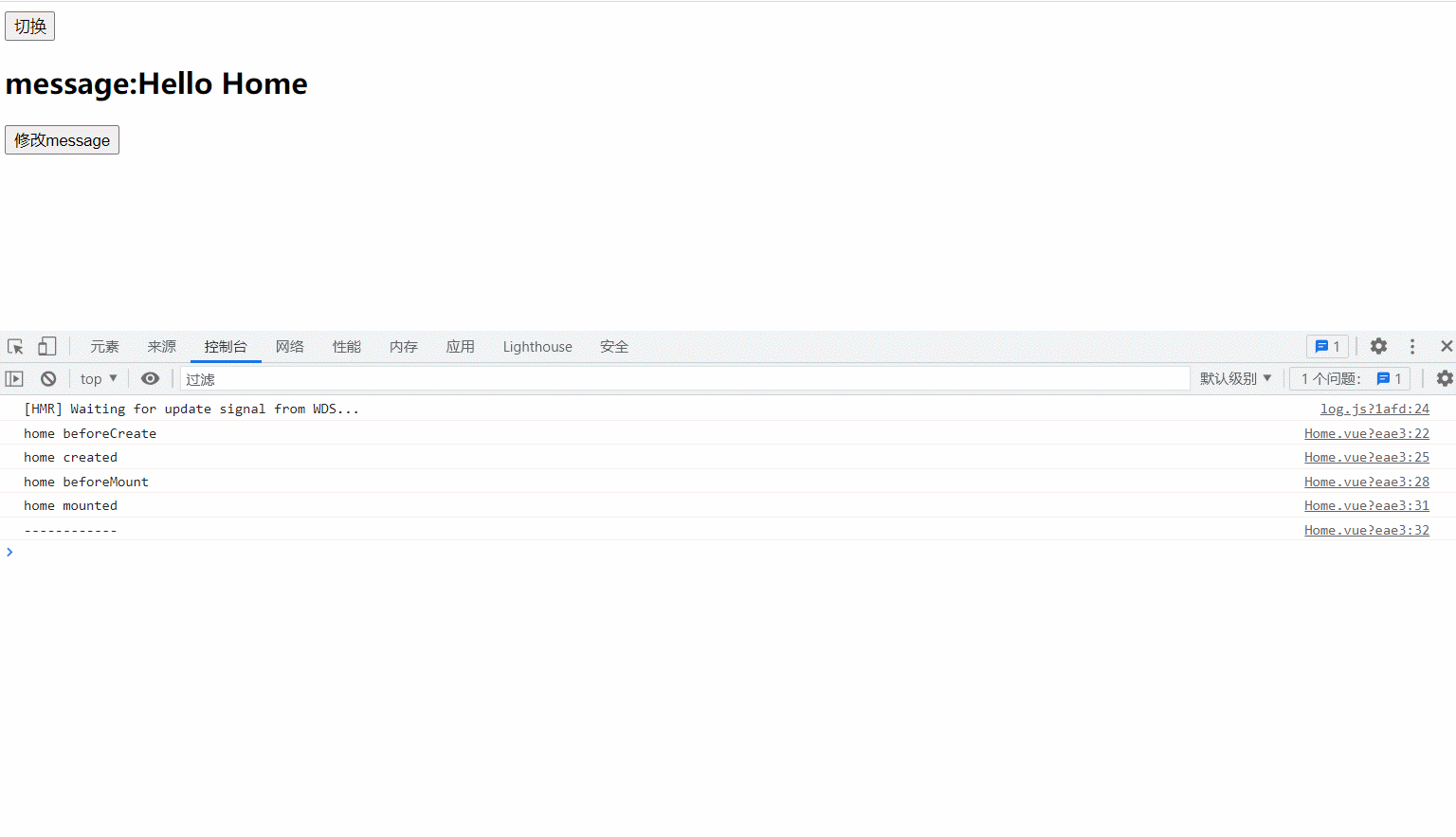Open console settings gear icon
The image size is (1456, 837).
[x=1445, y=379]
